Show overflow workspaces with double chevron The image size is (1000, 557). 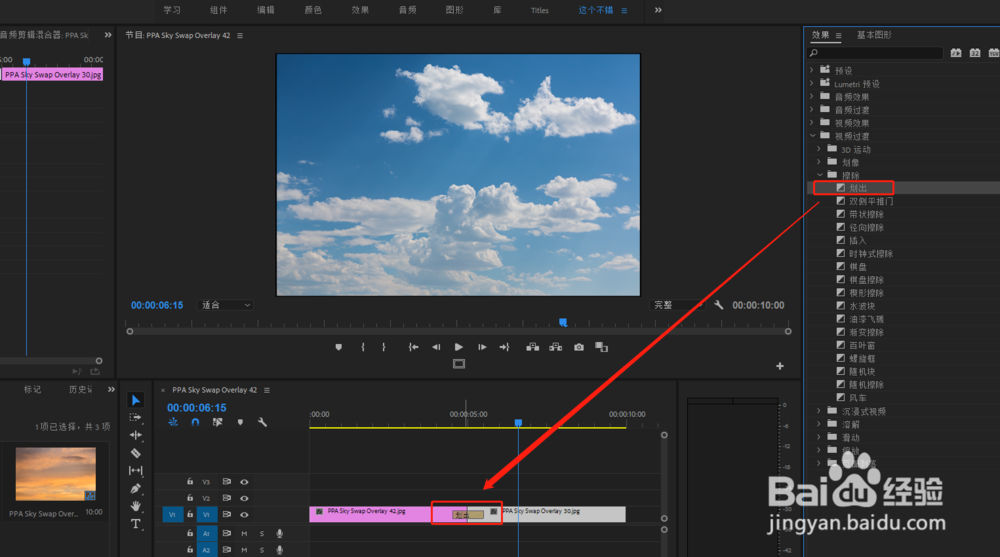pos(658,10)
